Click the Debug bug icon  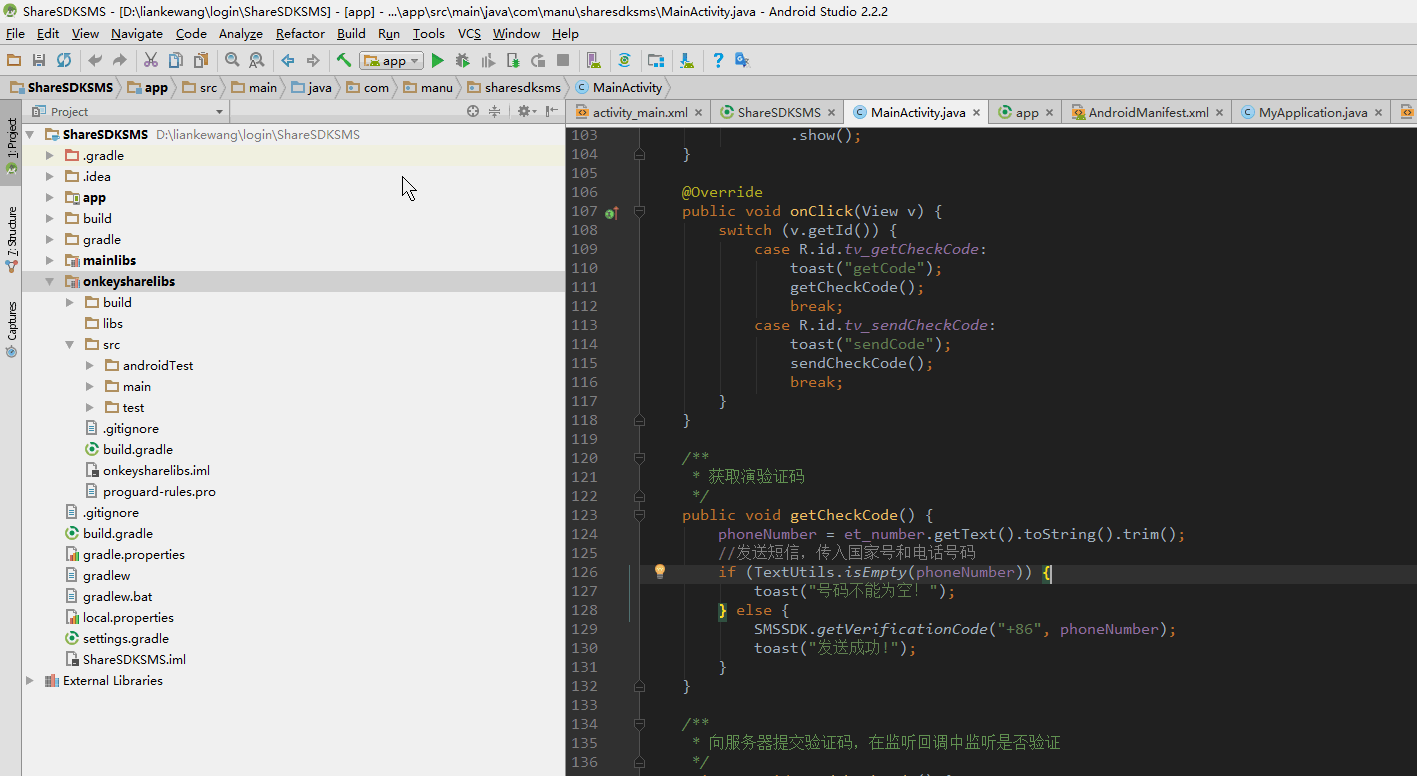tap(463, 61)
